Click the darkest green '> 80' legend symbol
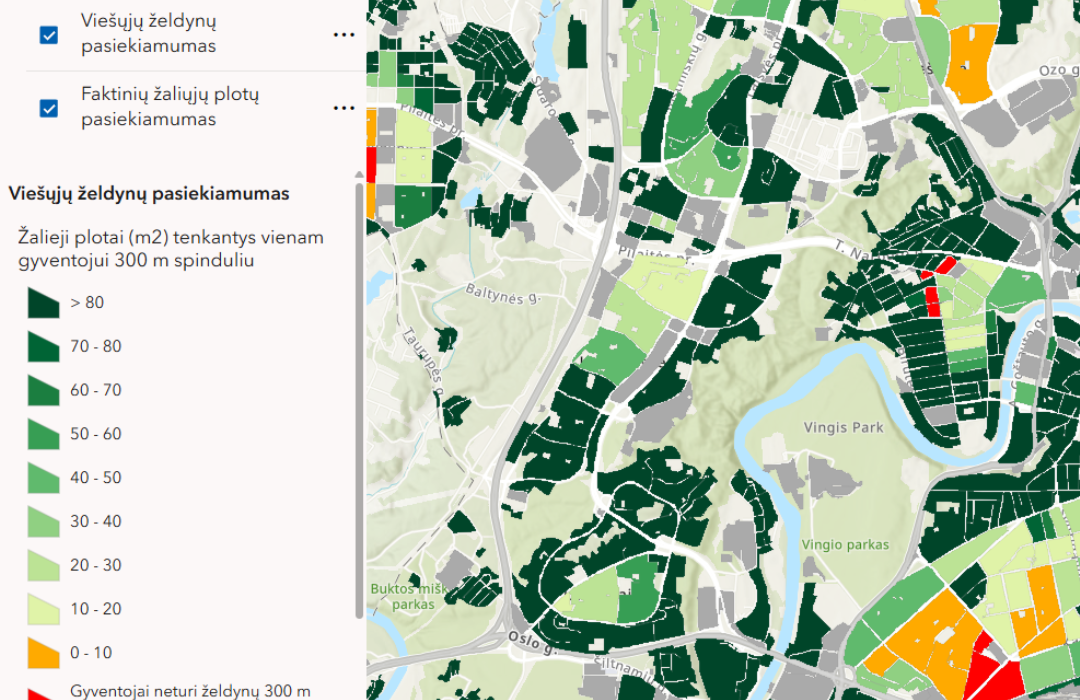This screenshot has width=1080, height=700. pos(43,304)
